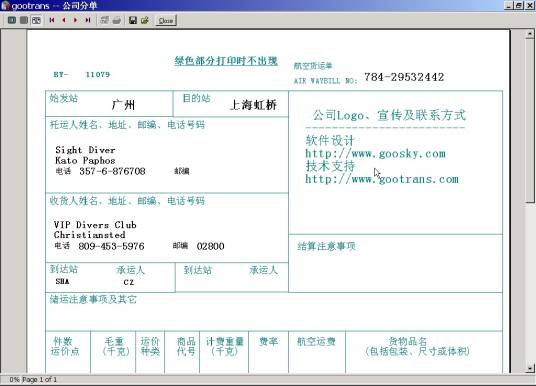Select the zoom-to-fit page view icon

click(12, 20)
